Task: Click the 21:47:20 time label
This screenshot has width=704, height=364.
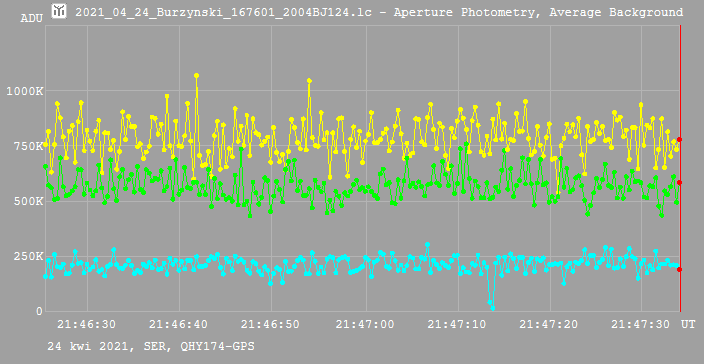Action: pyautogui.click(x=550, y=324)
